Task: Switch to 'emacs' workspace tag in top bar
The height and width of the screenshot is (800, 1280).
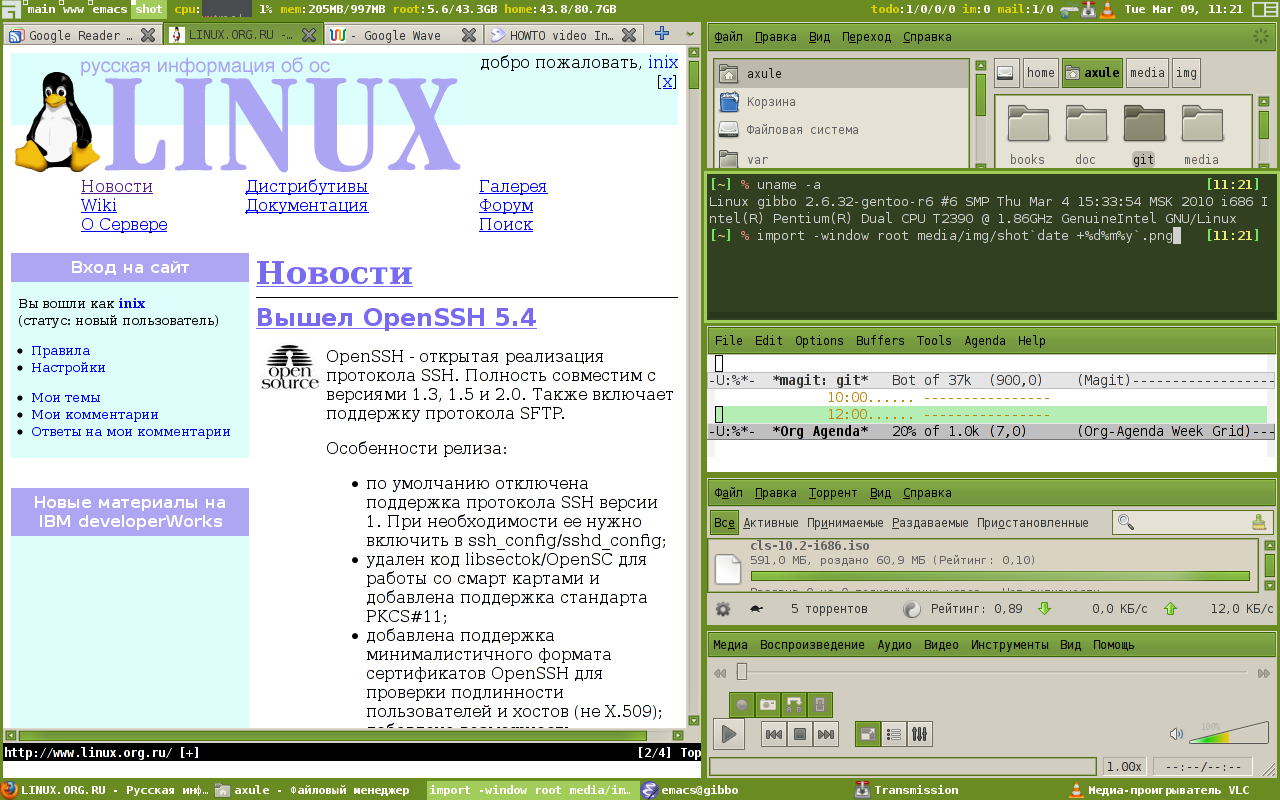Action: point(110,9)
